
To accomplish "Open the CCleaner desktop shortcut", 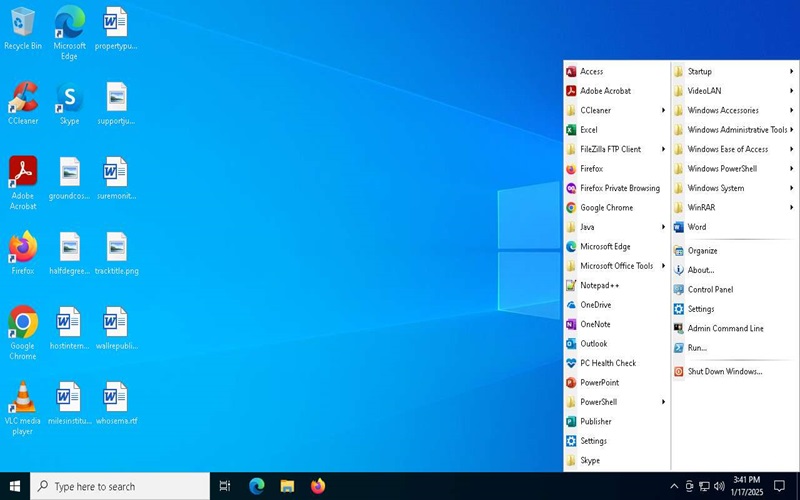I will coord(22,104).
